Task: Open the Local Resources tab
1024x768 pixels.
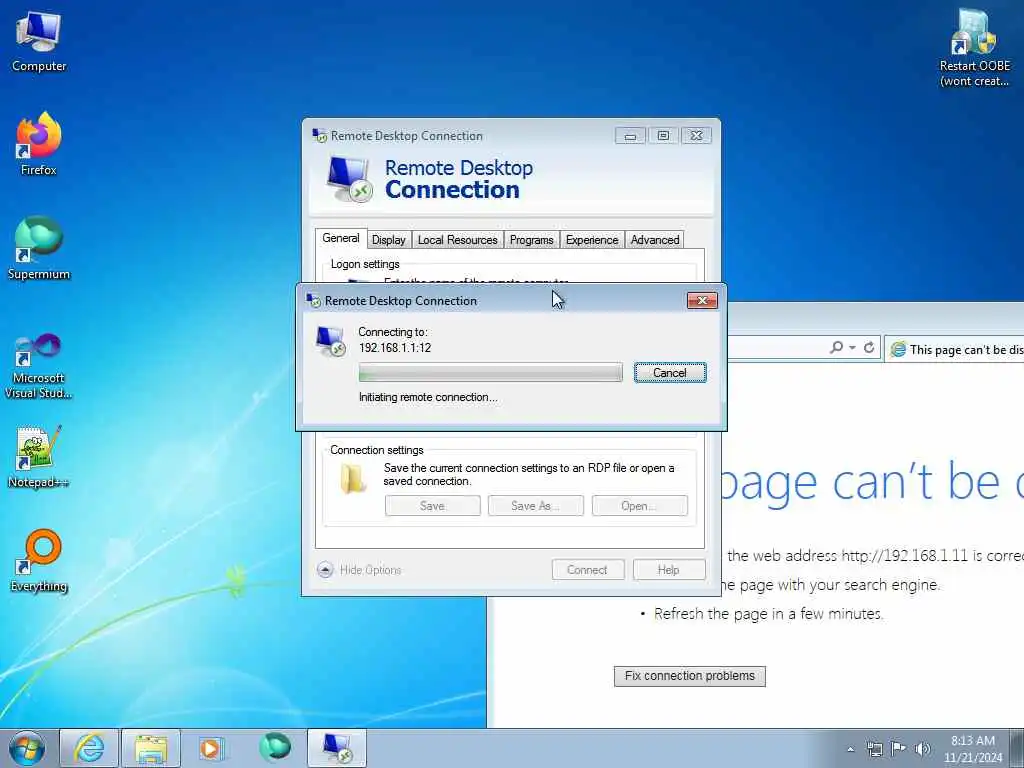Action: [x=457, y=240]
